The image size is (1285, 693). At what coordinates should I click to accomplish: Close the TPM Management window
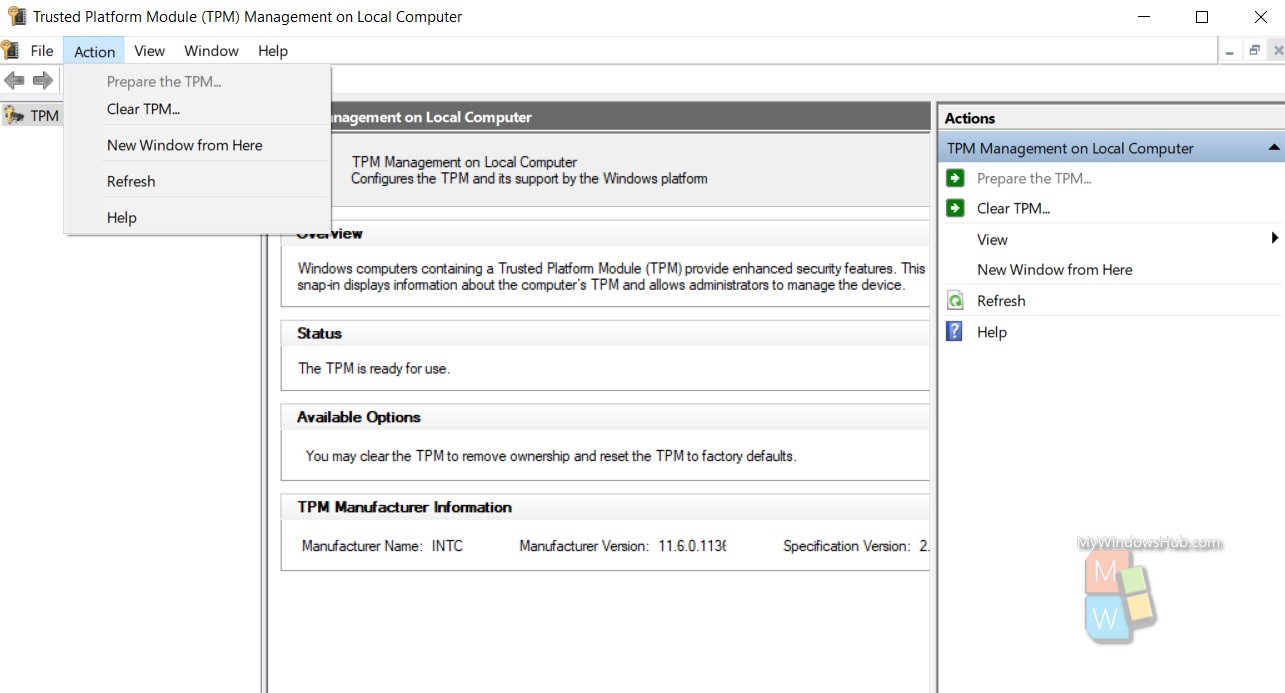[1260, 17]
